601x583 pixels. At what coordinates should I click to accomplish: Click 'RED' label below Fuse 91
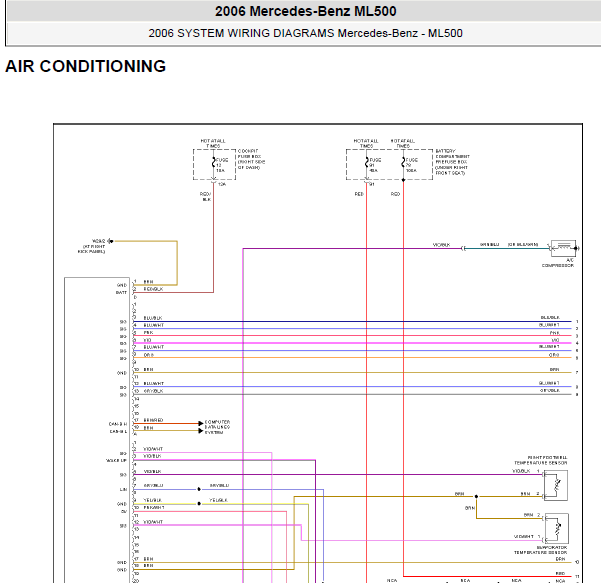pos(359,194)
